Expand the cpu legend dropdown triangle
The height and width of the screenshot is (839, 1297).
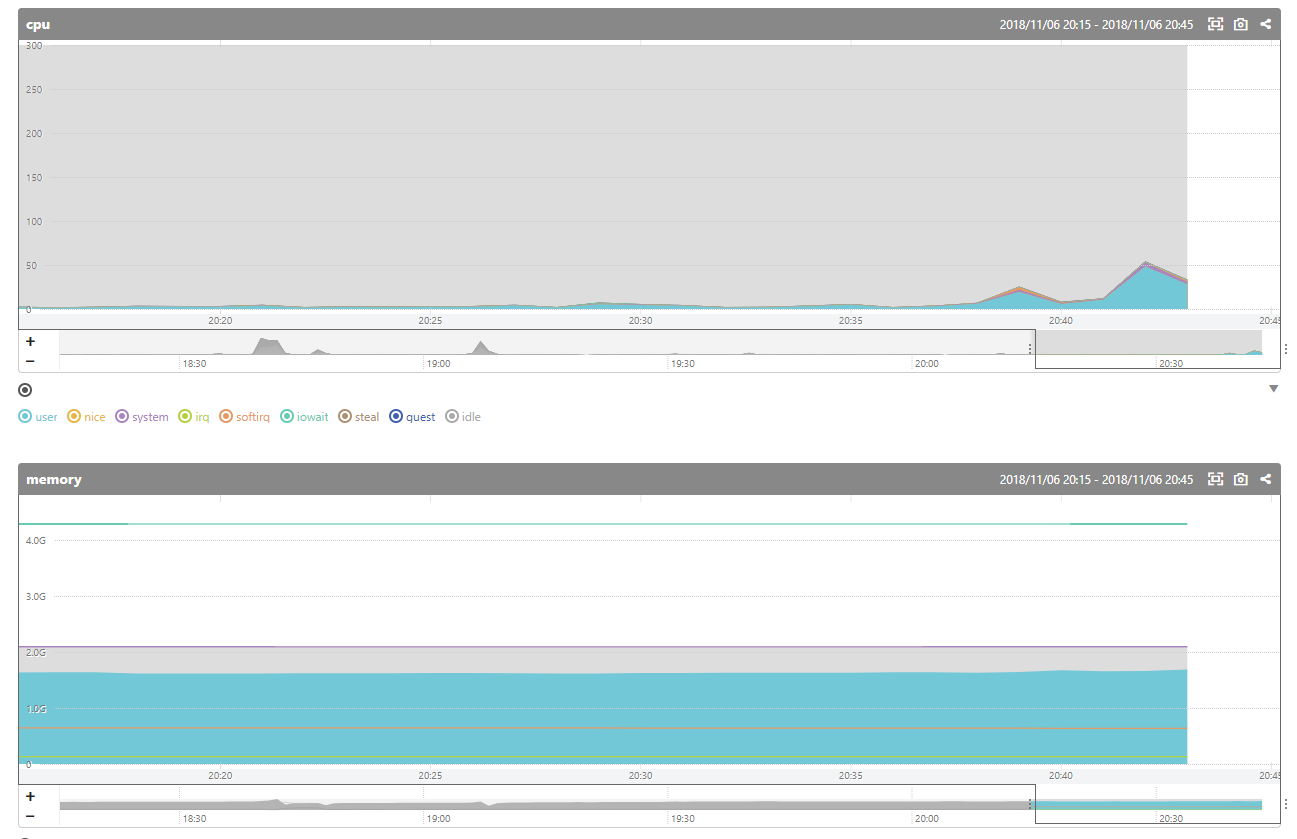1273,389
